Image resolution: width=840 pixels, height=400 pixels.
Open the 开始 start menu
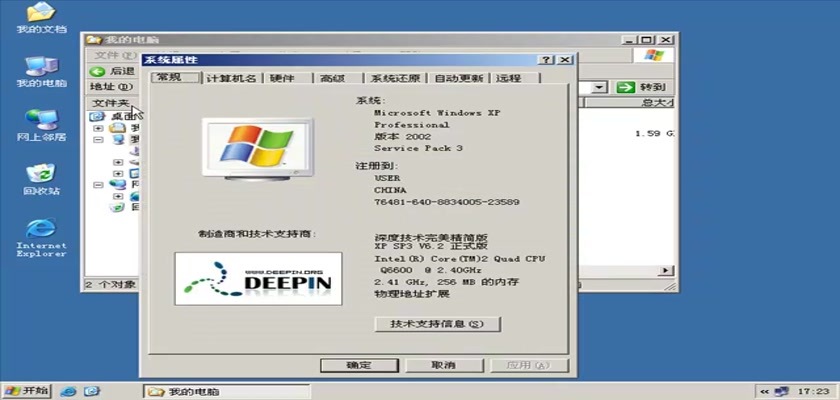pyautogui.click(x=27, y=391)
